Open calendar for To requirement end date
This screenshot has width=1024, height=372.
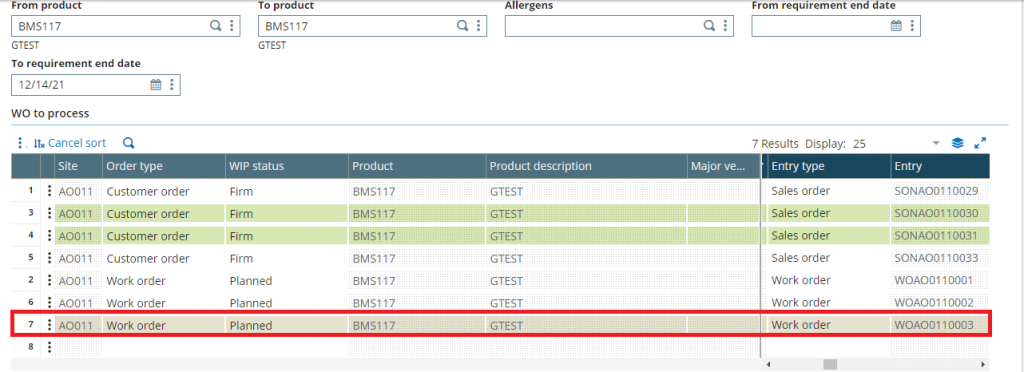coord(156,85)
